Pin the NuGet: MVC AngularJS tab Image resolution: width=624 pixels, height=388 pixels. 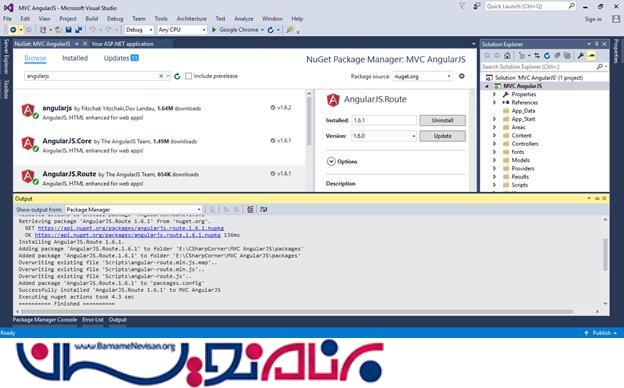pyautogui.click(x=77, y=44)
